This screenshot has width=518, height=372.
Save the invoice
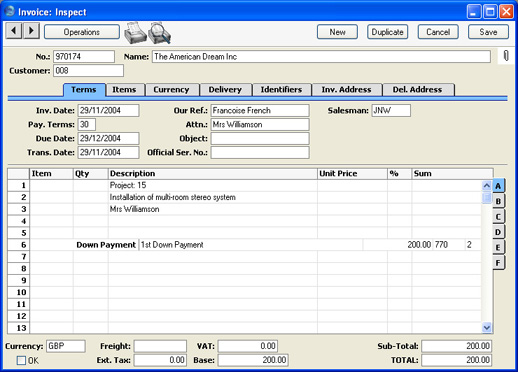click(488, 32)
